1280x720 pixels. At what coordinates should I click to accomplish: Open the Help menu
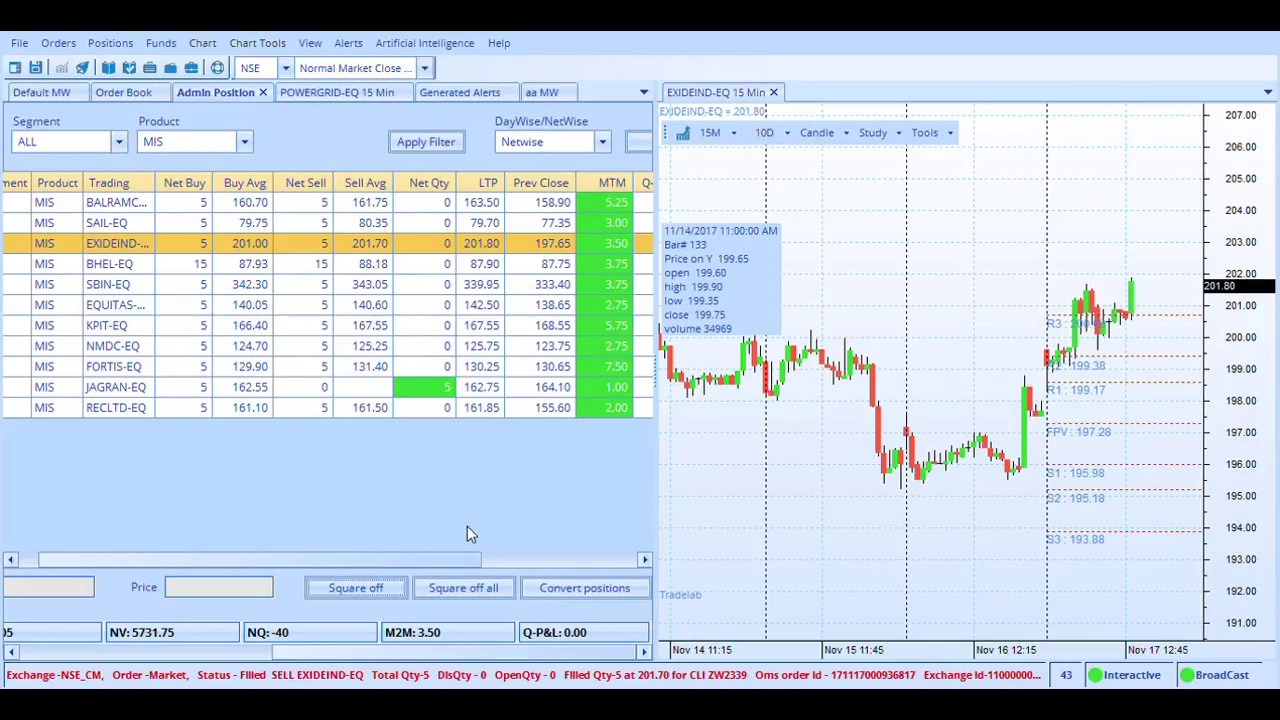[499, 43]
